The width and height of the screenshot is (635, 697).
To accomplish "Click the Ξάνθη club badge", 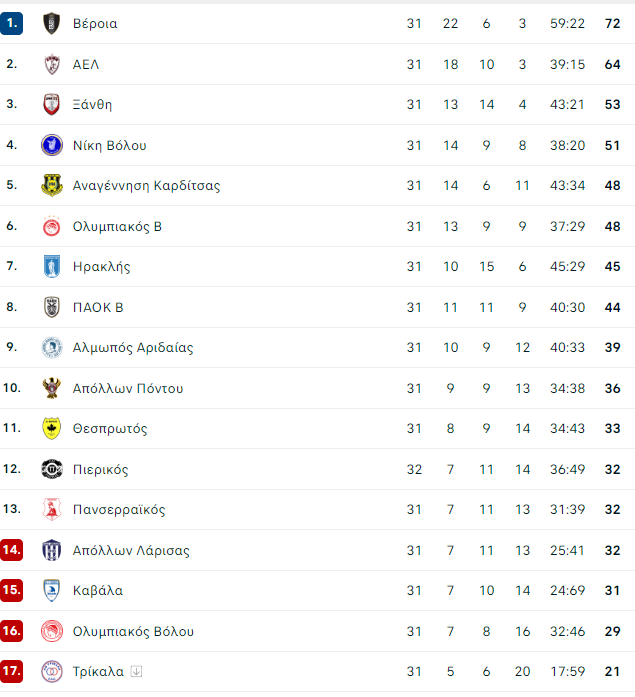I will 52,104.
